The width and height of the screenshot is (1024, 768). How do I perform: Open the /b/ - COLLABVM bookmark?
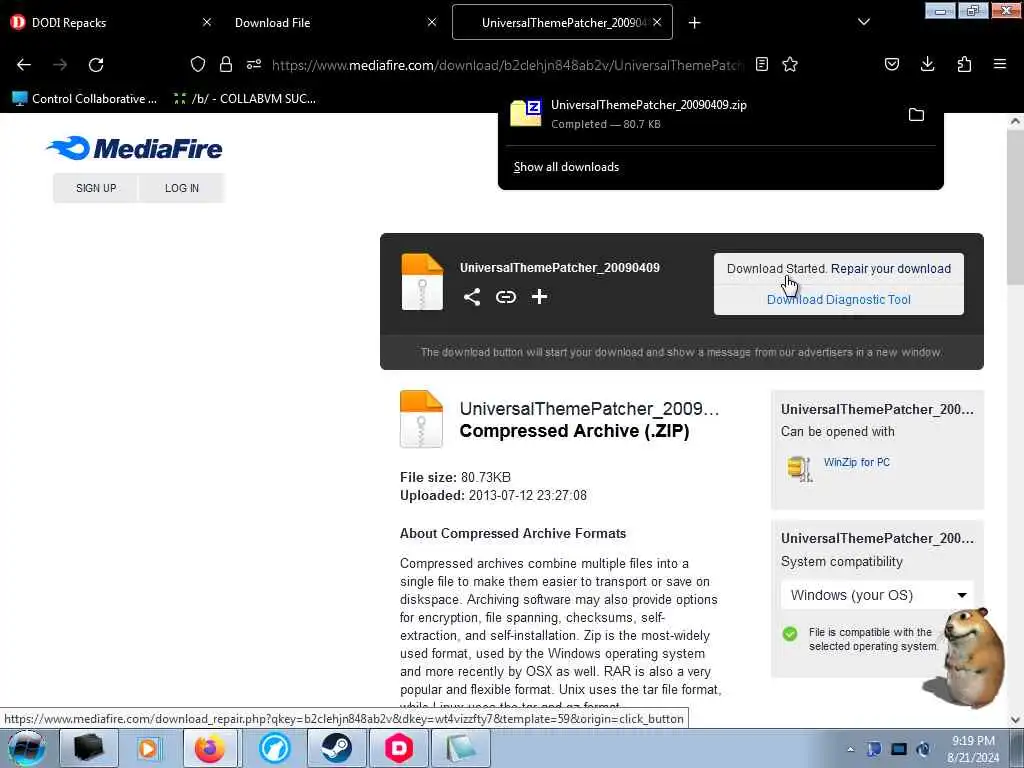coord(244,99)
